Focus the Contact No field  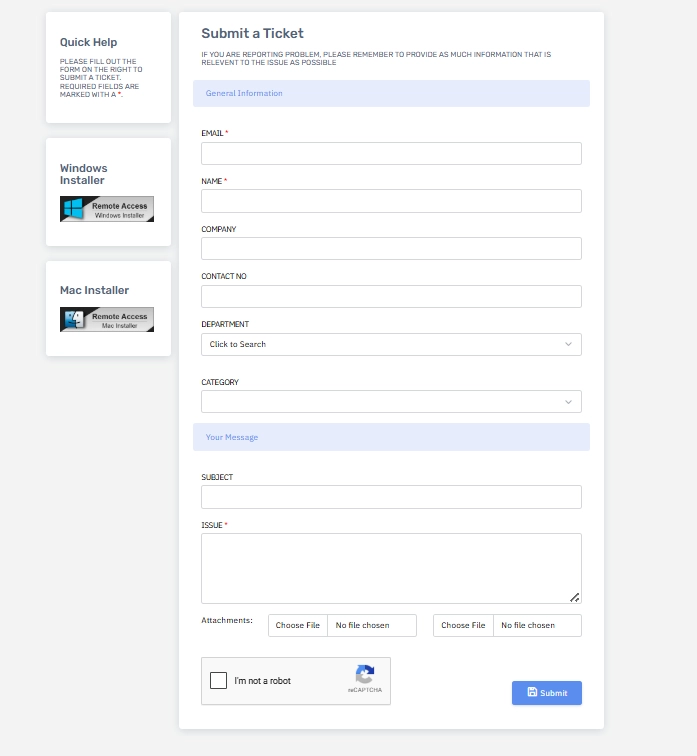click(x=391, y=297)
